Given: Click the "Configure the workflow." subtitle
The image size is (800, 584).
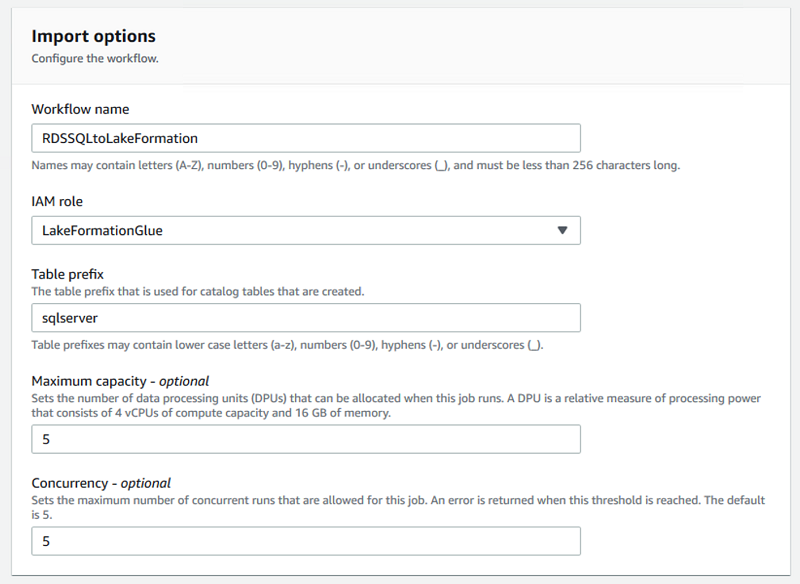Looking at the screenshot, I should (x=95, y=58).
